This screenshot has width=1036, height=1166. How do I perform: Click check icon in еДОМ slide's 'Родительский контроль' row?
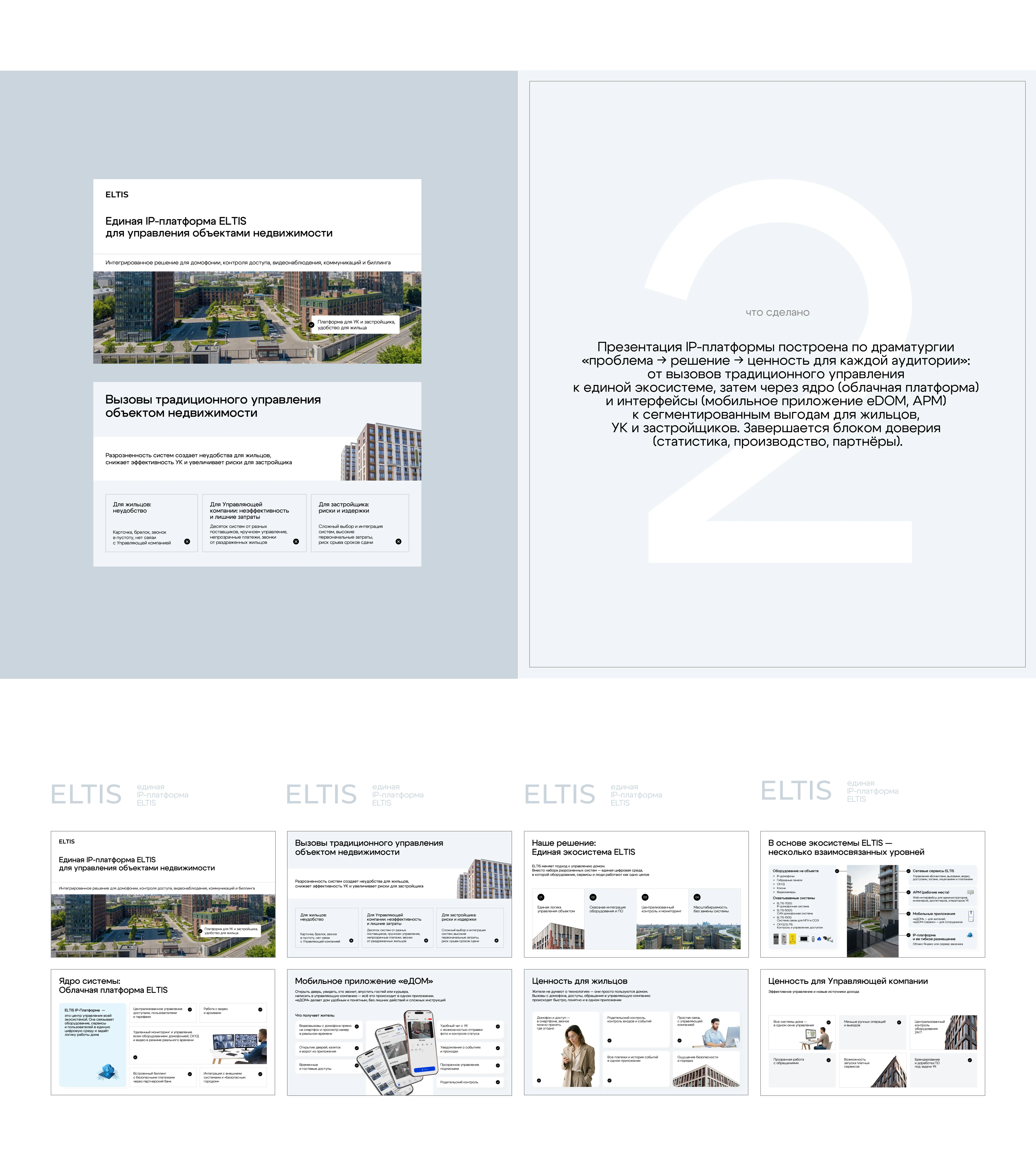pyautogui.click(x=498, y=1082)
